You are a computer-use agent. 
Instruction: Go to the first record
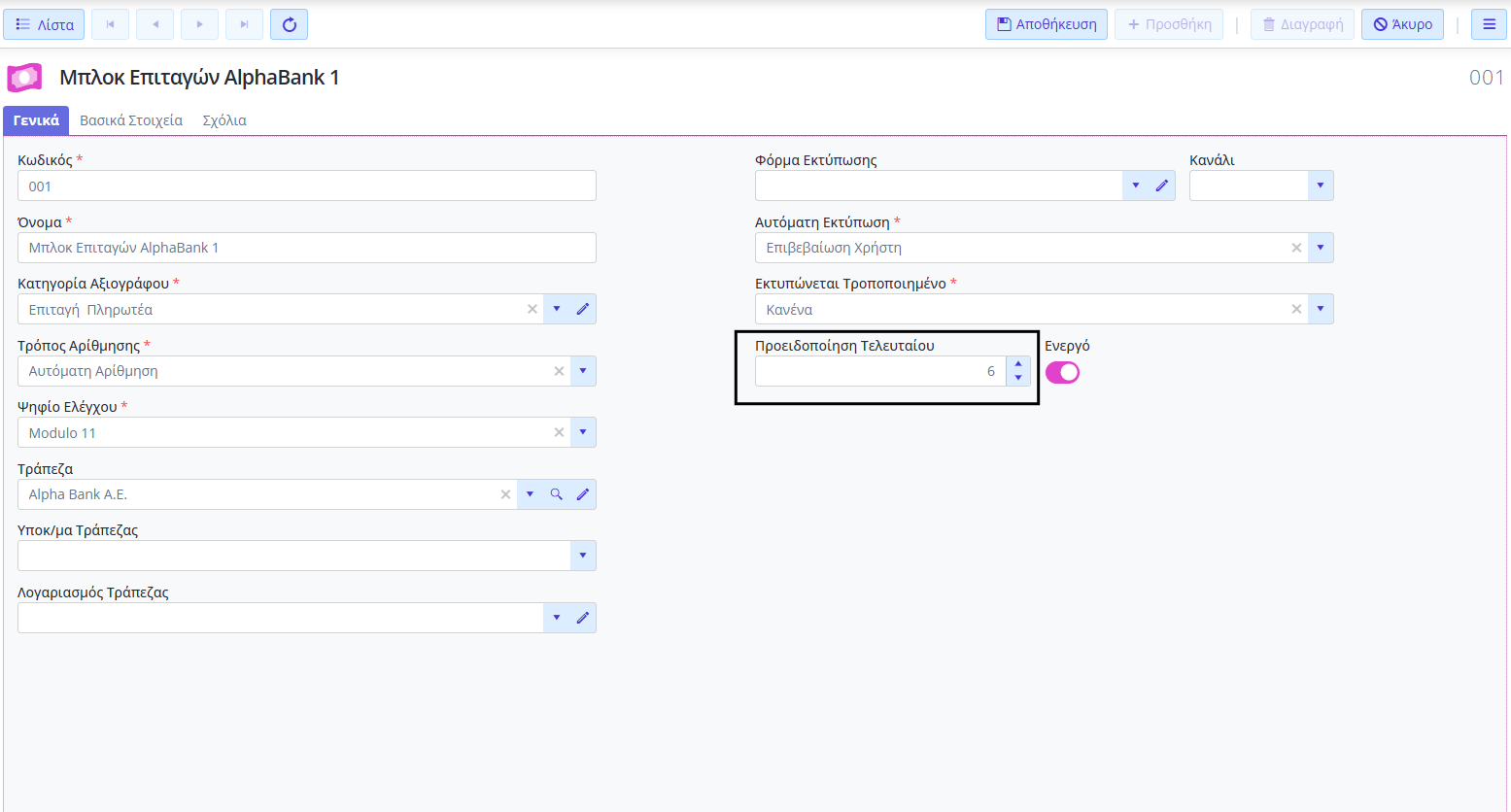click(x=110, y=24)
